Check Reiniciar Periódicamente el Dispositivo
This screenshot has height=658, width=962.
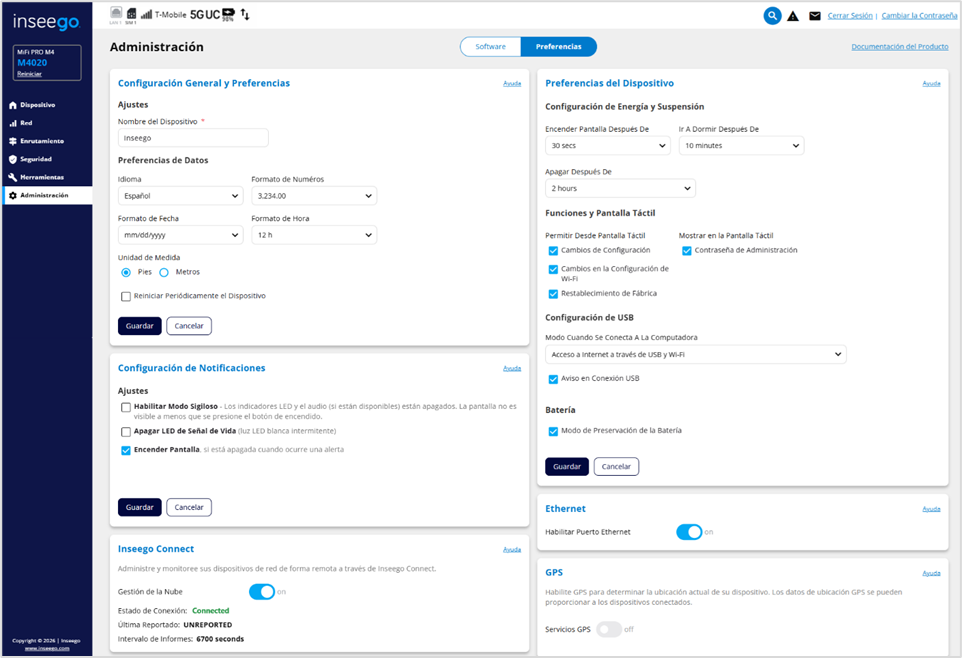(x=126, y=296)
